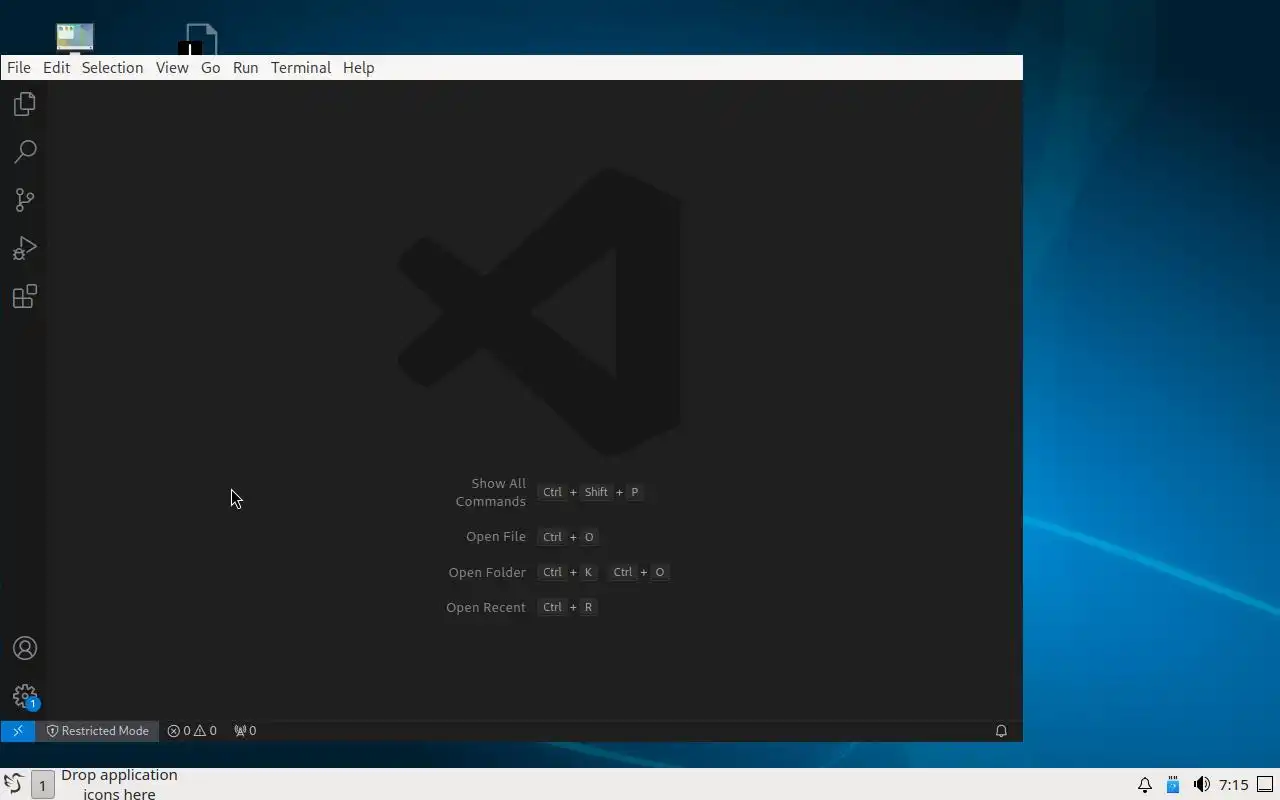Open the Go menu
Screen dimensions: 1280x800
[x=210, y=68]
